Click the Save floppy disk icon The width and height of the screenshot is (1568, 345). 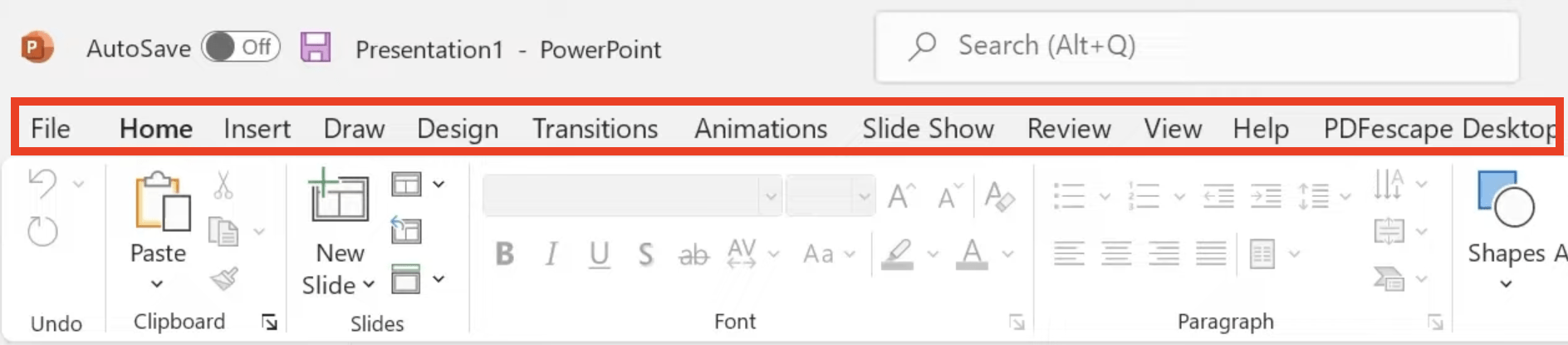coord(316,47)
